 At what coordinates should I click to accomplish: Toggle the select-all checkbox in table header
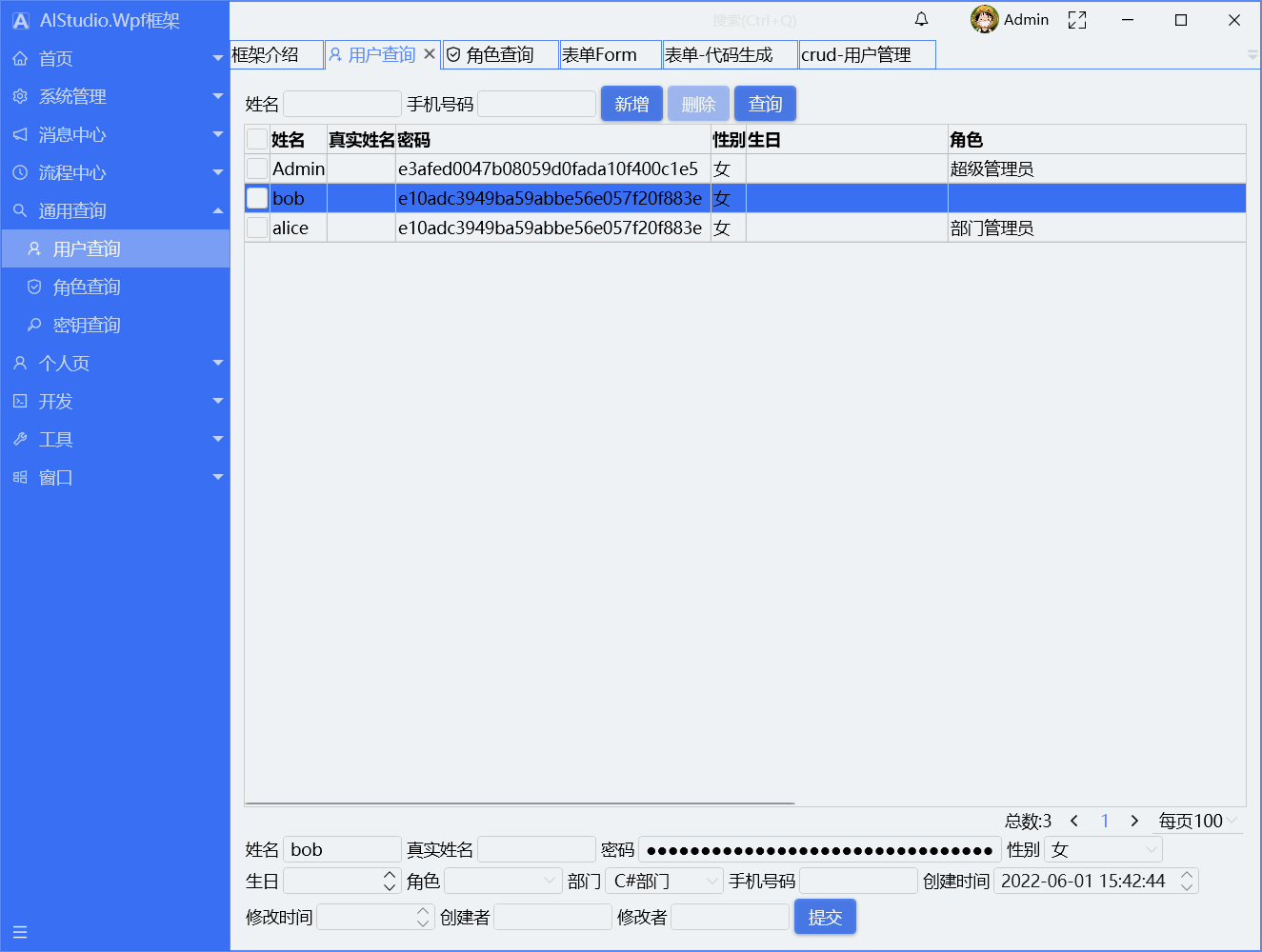(257, 139)
